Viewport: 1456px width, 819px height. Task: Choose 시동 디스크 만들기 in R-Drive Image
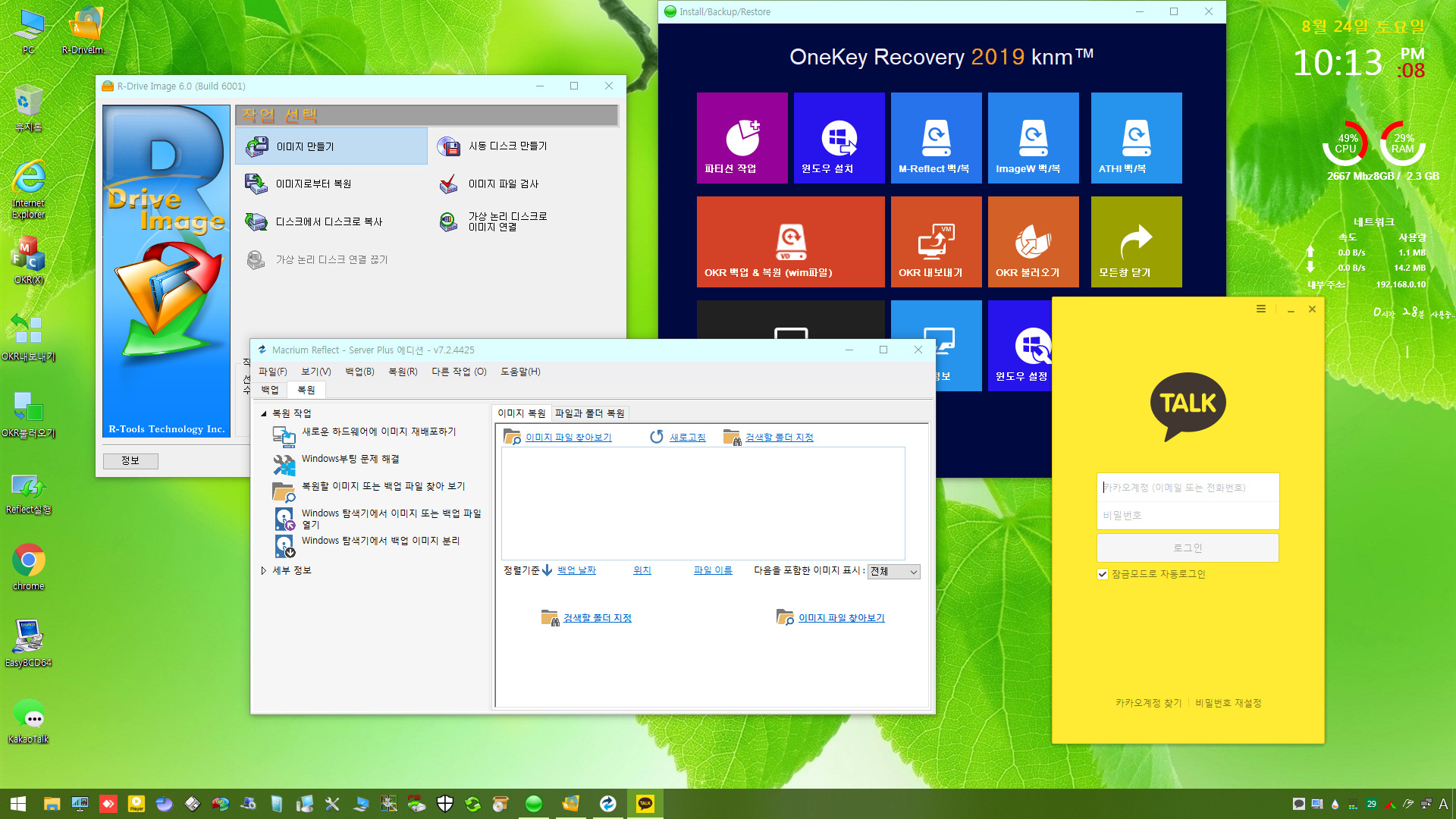pos(493,146)
